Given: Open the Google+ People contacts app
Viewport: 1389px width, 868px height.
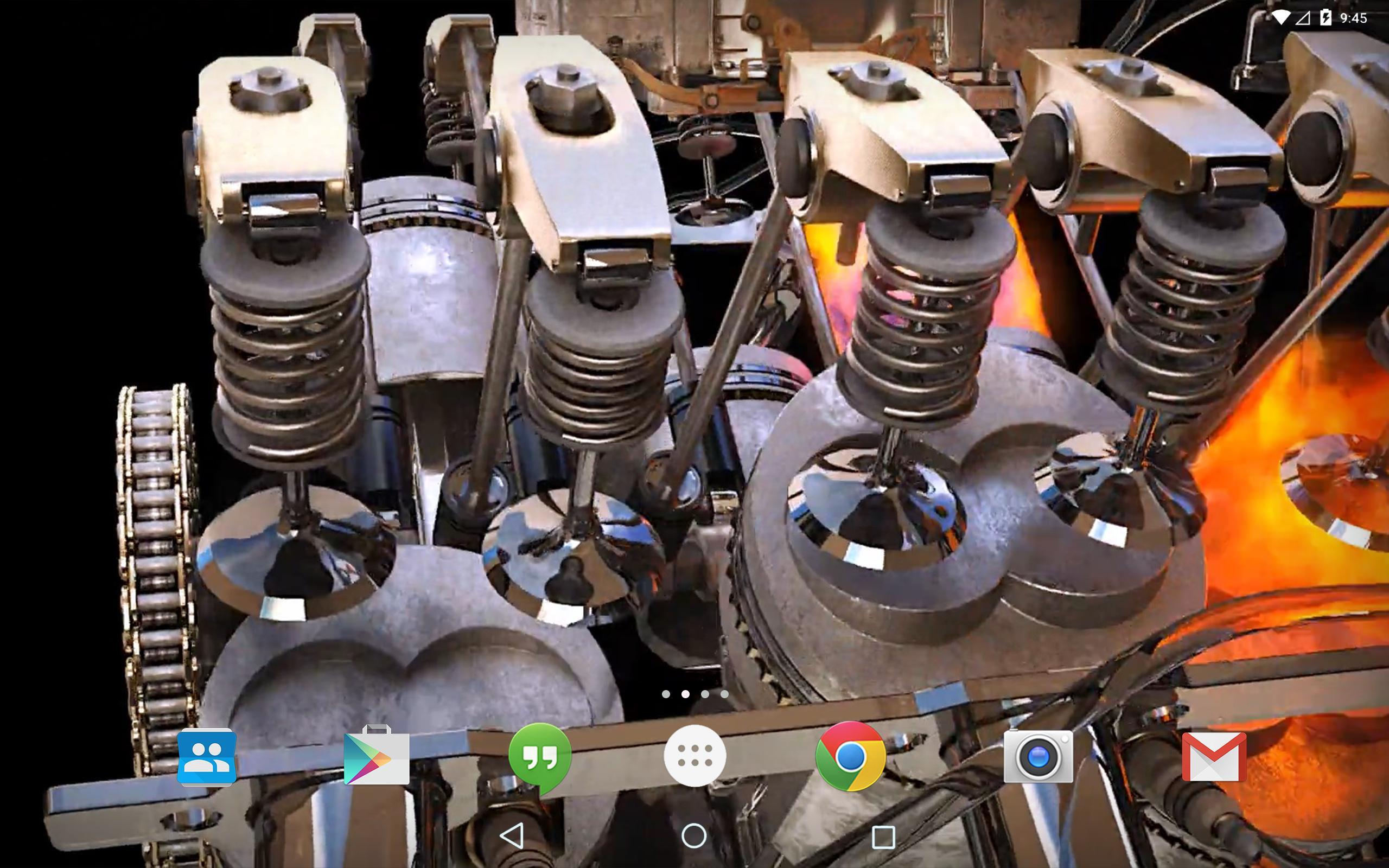Looking at the screenshot, I should (x=207, y=757).
